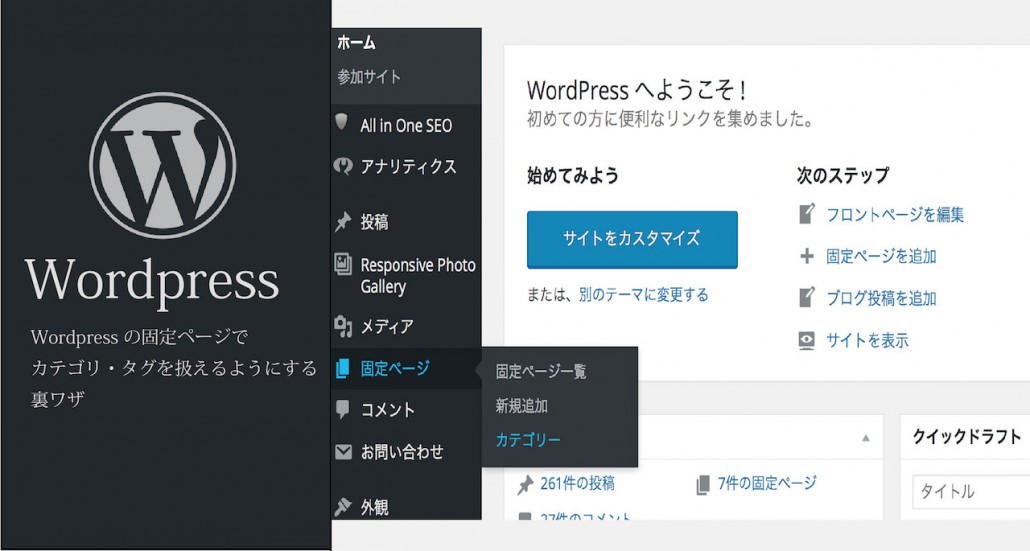Click the 始めてみよう heading

(x=573, y=175)
